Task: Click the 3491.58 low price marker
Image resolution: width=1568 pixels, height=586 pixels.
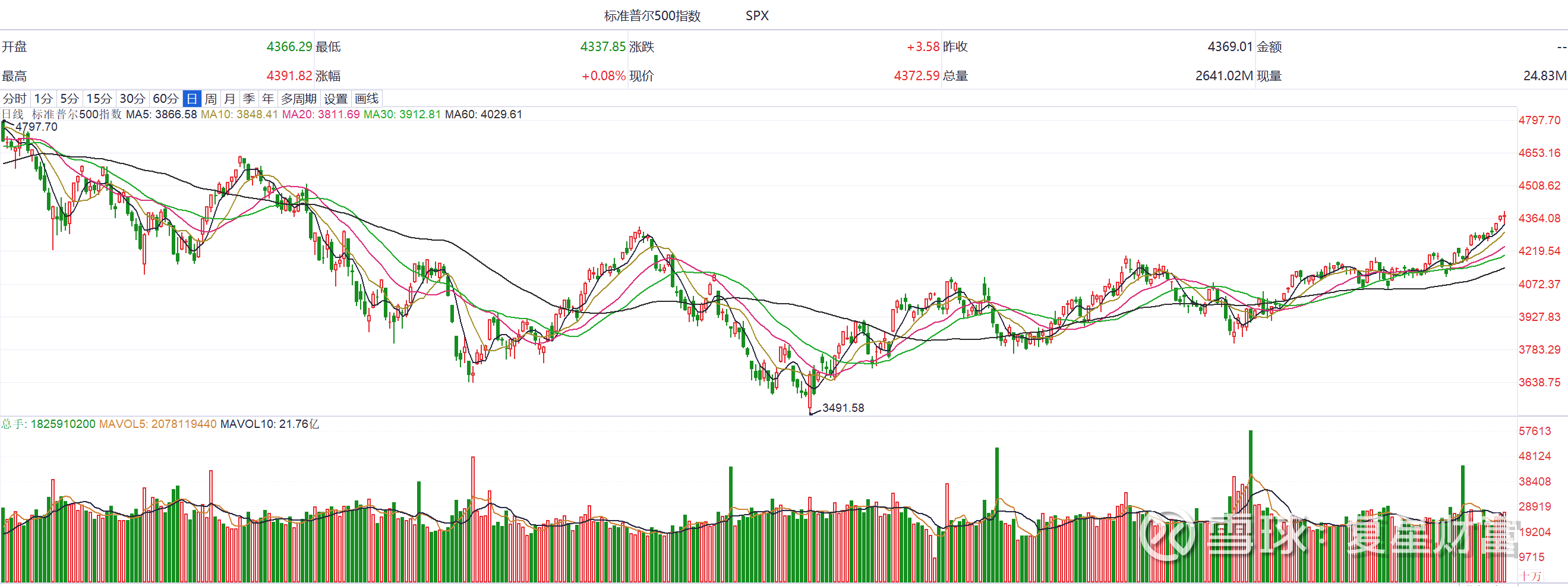Action: point(843,408)
